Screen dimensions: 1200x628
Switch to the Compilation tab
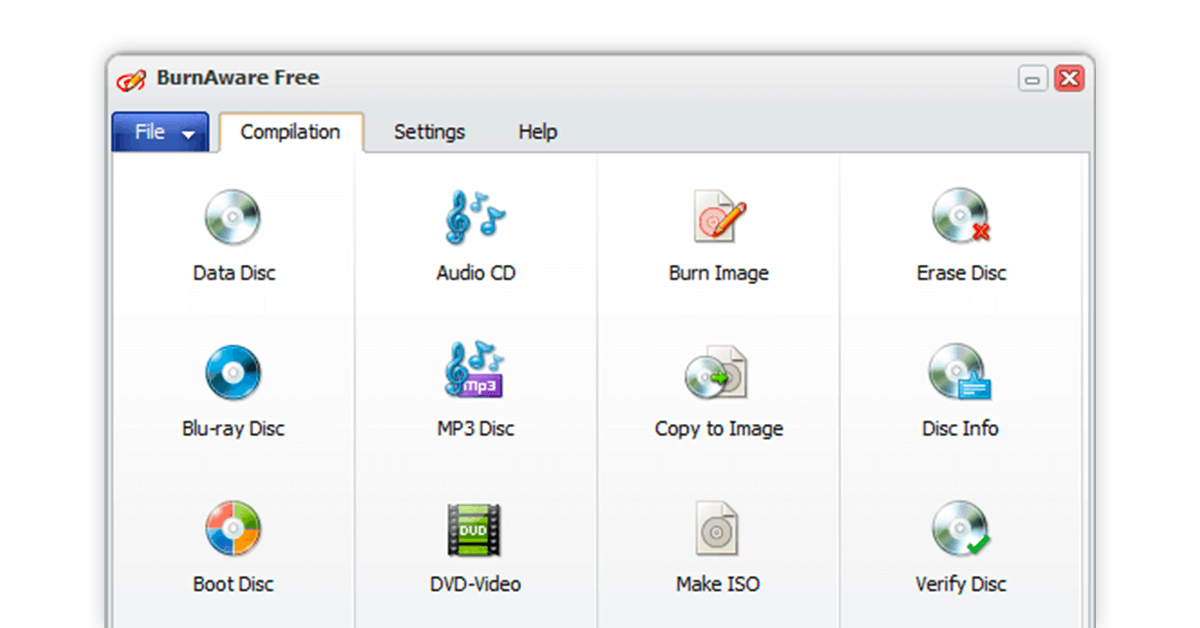(290, 132)
